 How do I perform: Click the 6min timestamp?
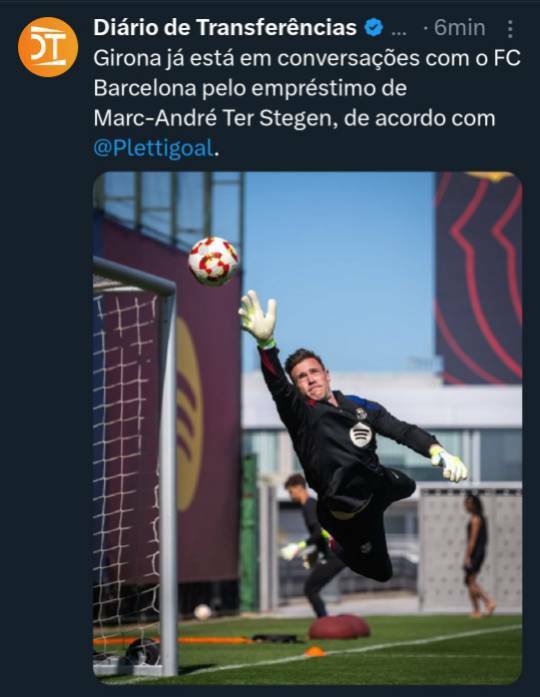pos(460,28)
